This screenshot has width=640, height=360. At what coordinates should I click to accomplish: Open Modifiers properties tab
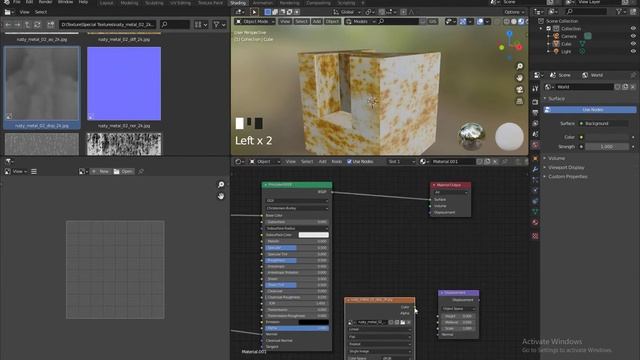point(535,169)
